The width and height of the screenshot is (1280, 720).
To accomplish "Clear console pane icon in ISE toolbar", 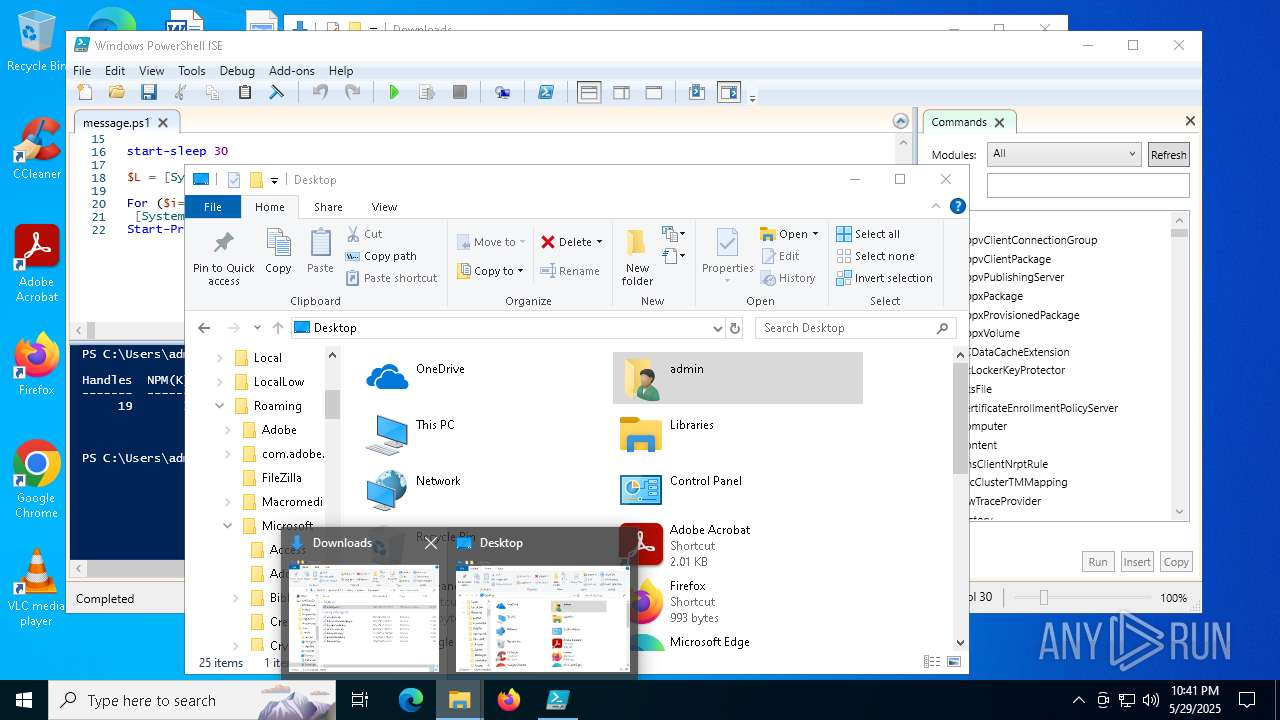I will point(277,92).
